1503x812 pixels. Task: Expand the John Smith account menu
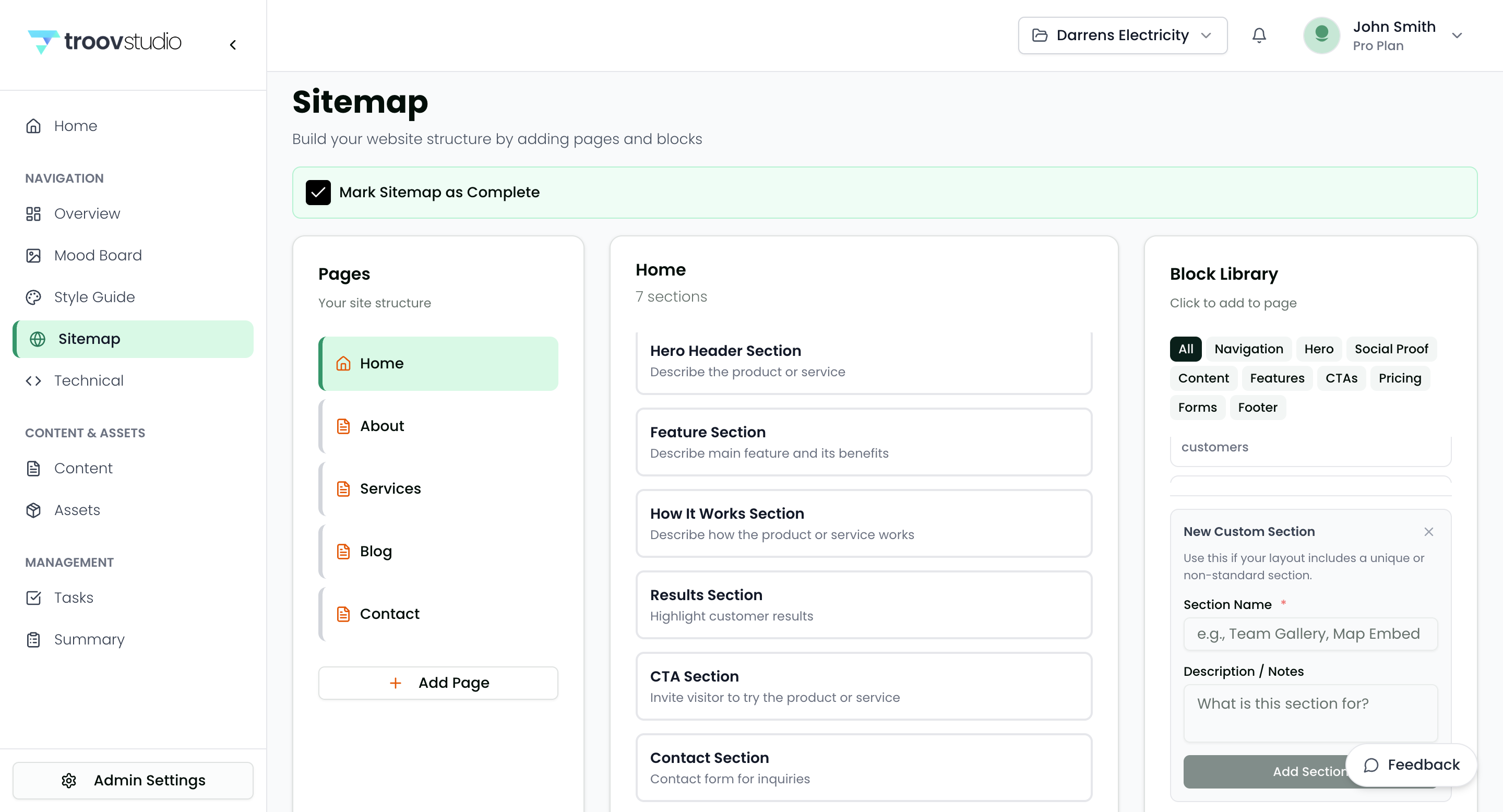1457,35
